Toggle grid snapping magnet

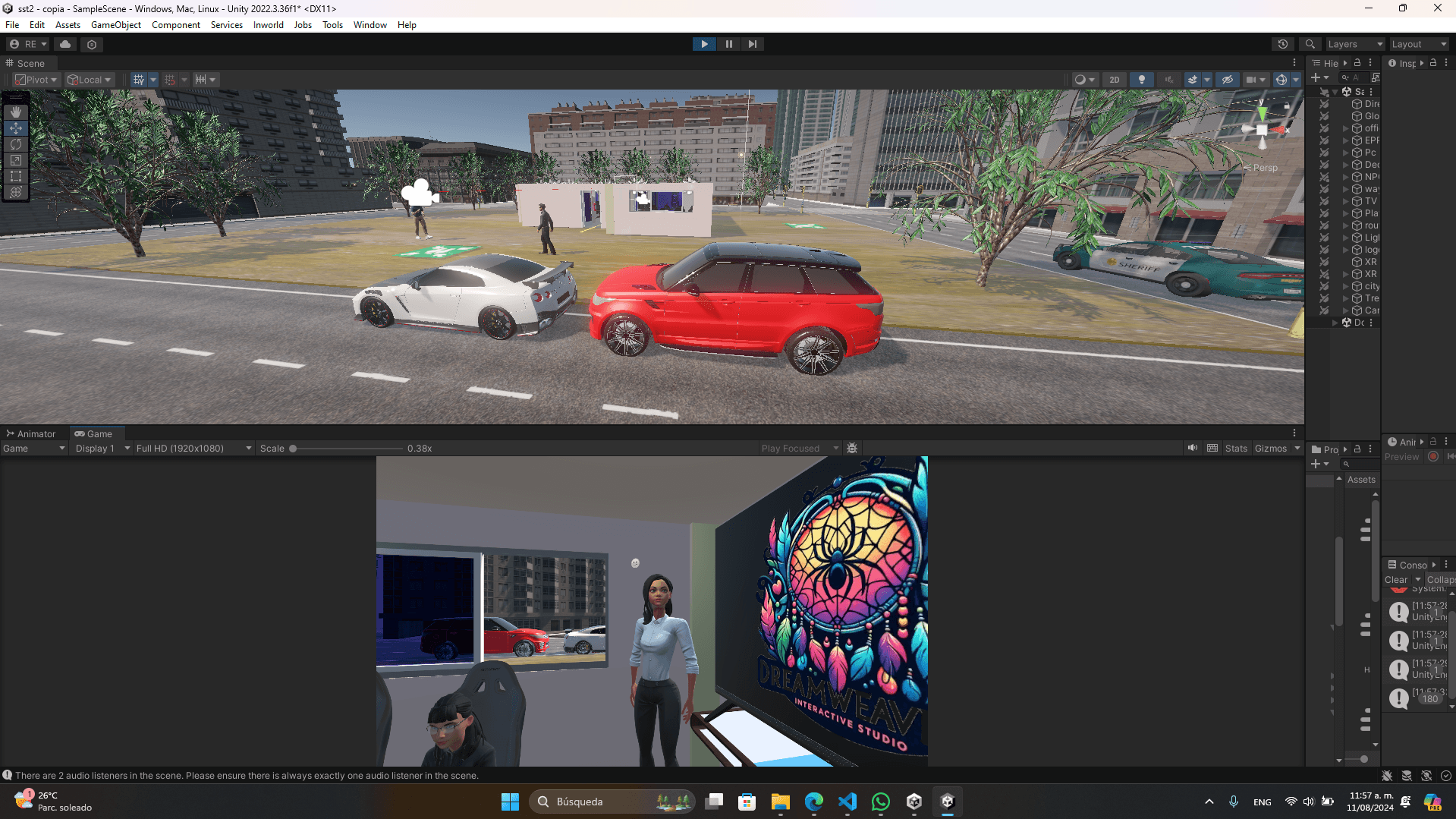coord(170,80)
